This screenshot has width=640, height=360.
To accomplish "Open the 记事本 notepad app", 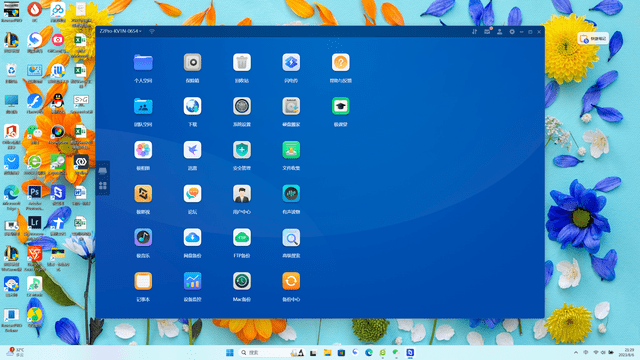I will point(143,281).
